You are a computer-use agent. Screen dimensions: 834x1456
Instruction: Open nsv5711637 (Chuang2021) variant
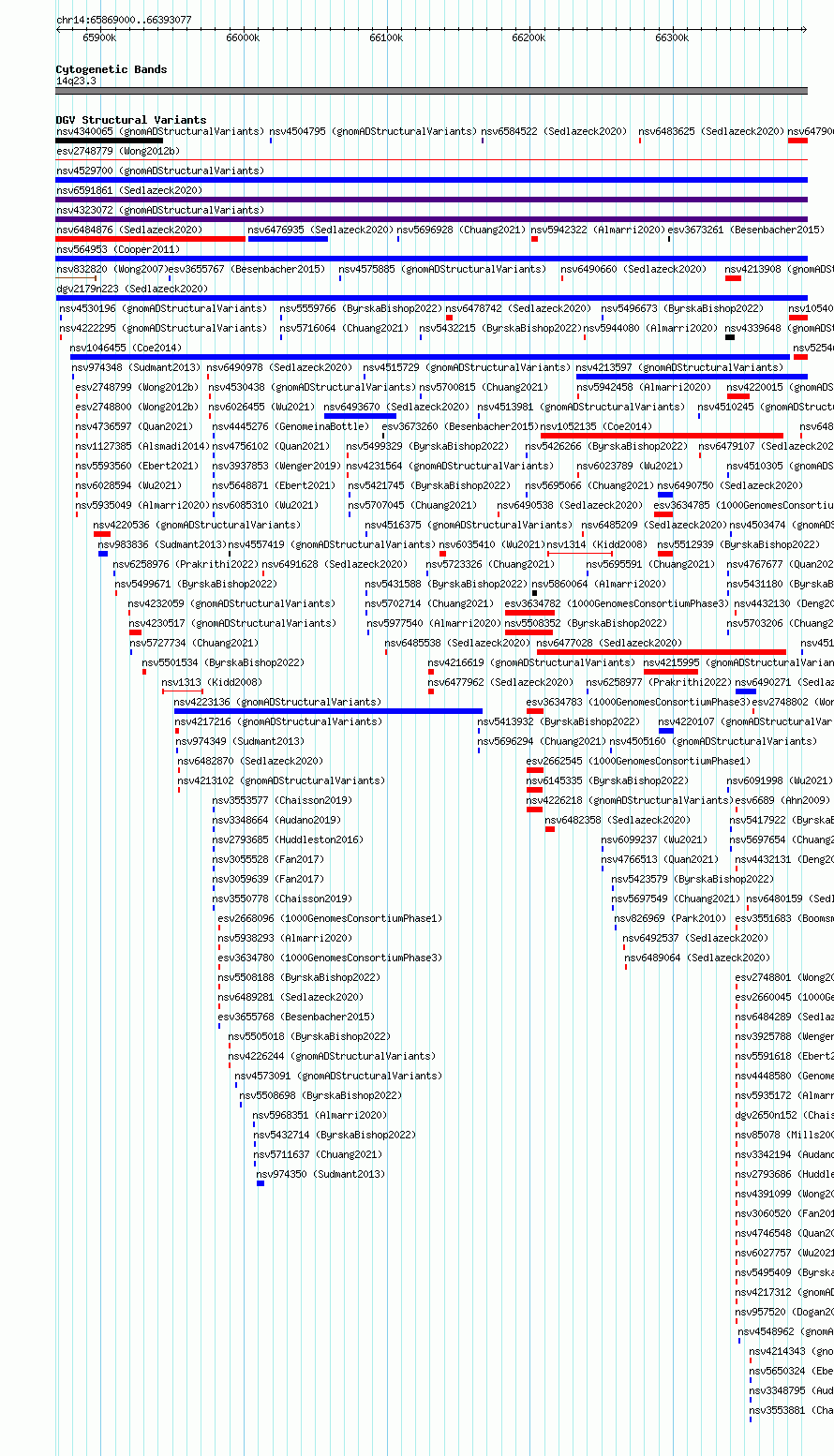(x=319, y=1154)
